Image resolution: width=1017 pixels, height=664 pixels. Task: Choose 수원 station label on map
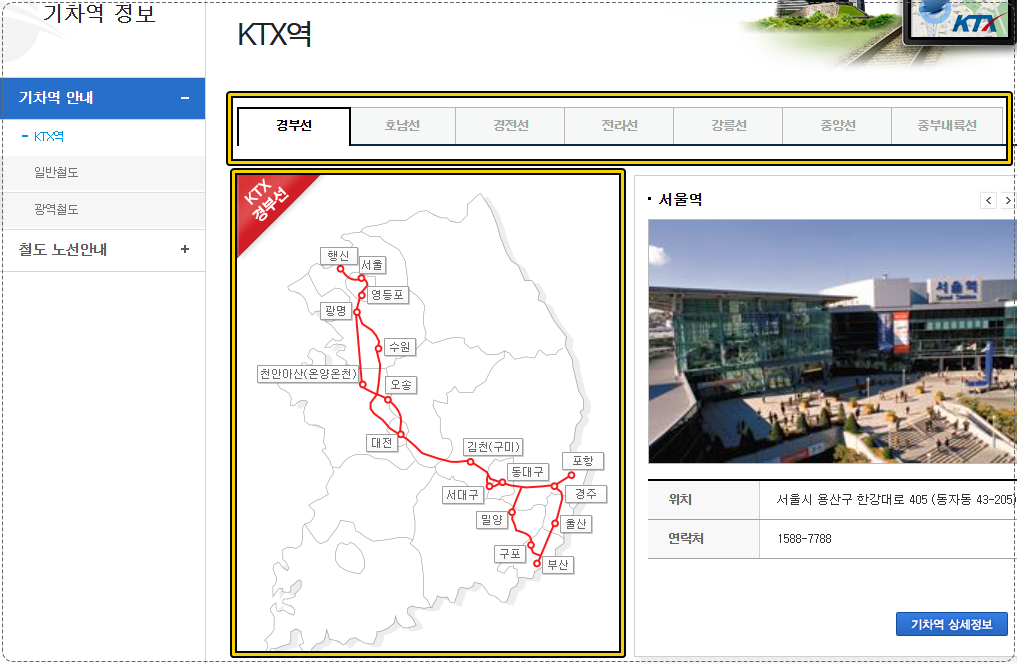point(400,347)
